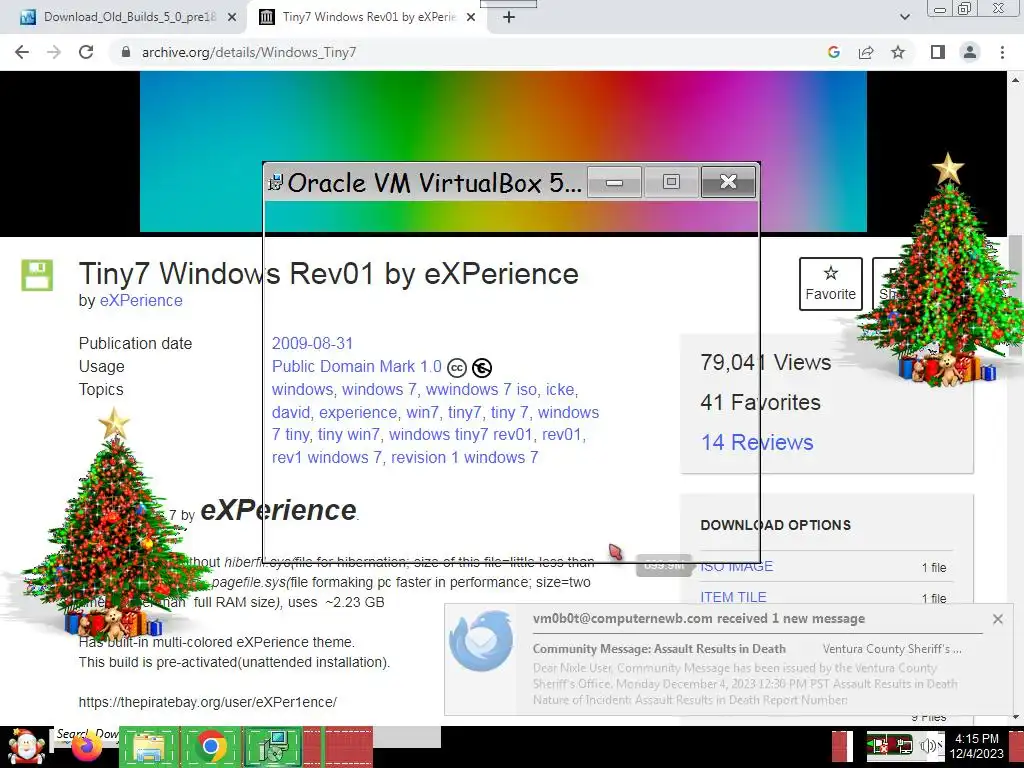Image resolution: width=1024 pixels, height=768 pixels.
Task: Open the tab search chevron
Action: click(x=904, y=17)
